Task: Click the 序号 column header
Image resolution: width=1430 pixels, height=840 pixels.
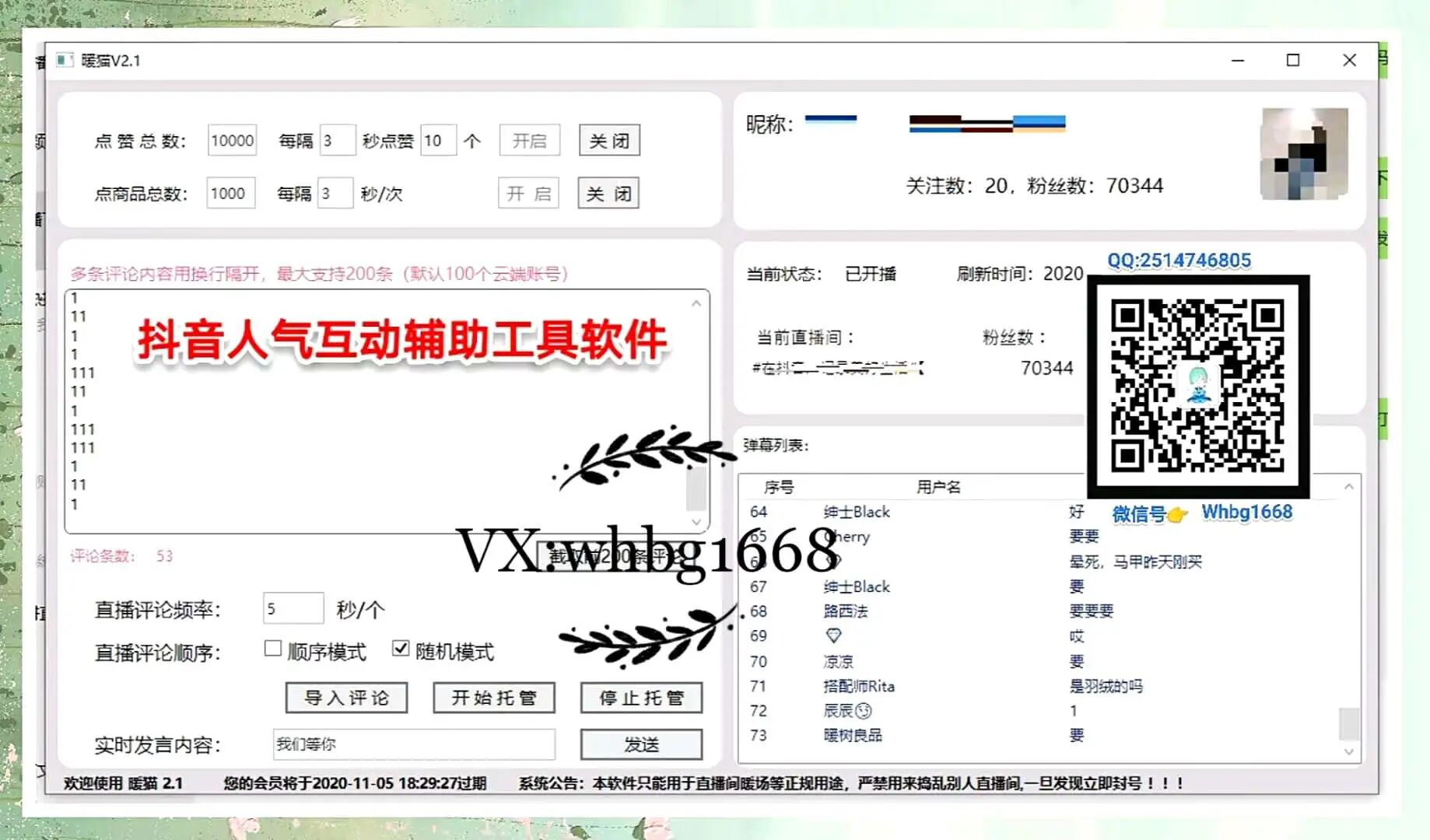Action: pos(779,487)
